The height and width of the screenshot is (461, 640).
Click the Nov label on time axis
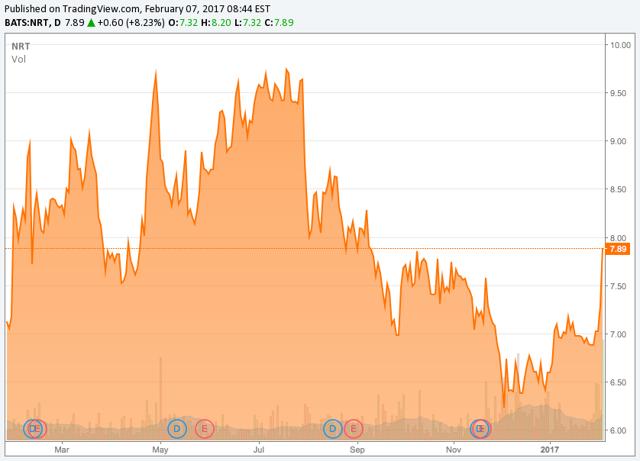tap(453, 450)
